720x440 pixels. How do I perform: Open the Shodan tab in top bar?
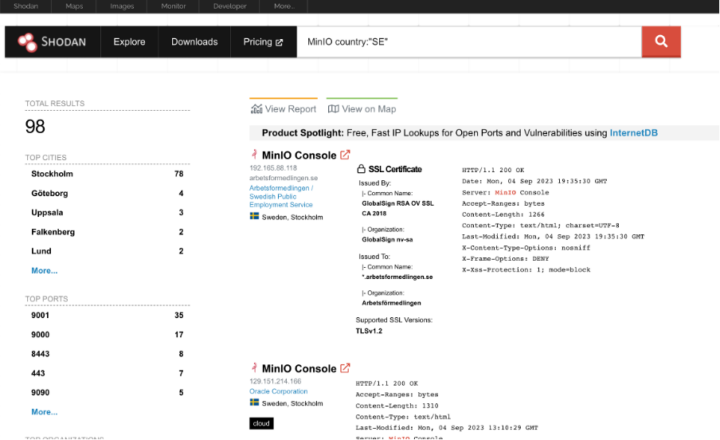[26, 6]
